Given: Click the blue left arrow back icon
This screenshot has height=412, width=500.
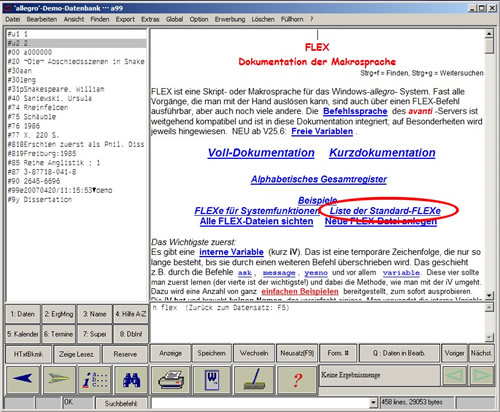Looking at the screenshot, I should click(23, 379).
